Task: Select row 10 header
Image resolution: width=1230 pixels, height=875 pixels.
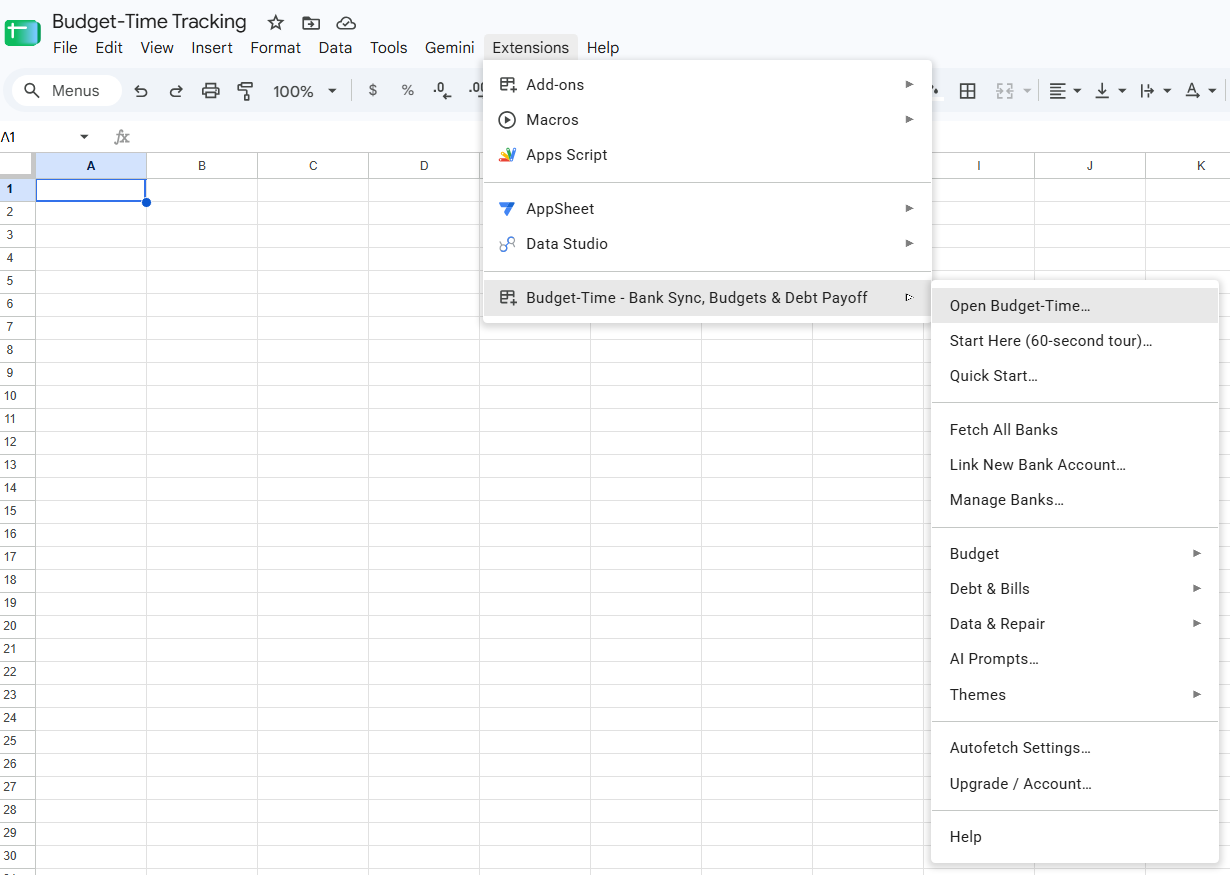Action: point(17,396)
